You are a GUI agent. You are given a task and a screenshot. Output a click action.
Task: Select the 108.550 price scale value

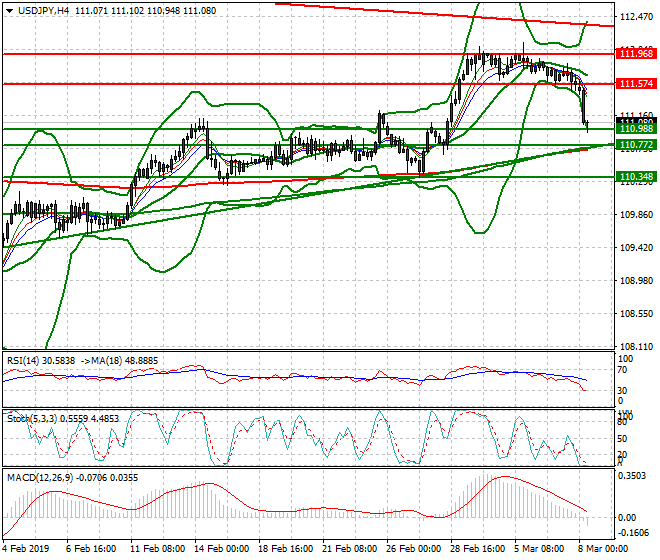(x=637, y=314)
